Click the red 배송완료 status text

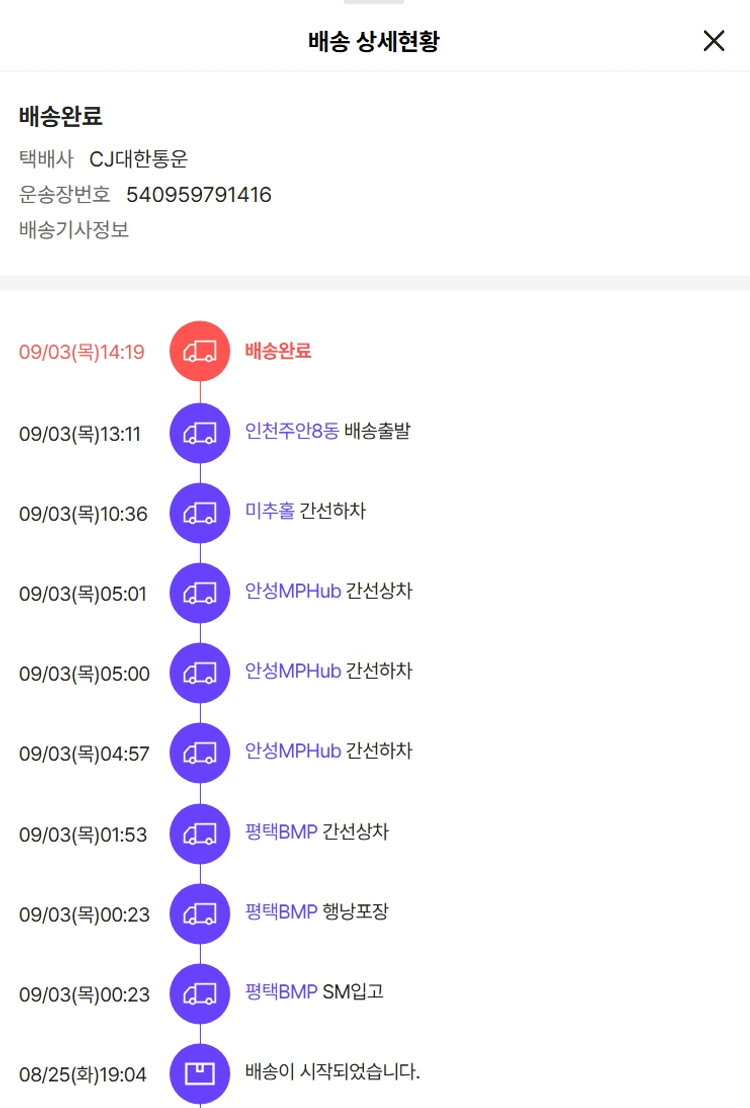278,350
